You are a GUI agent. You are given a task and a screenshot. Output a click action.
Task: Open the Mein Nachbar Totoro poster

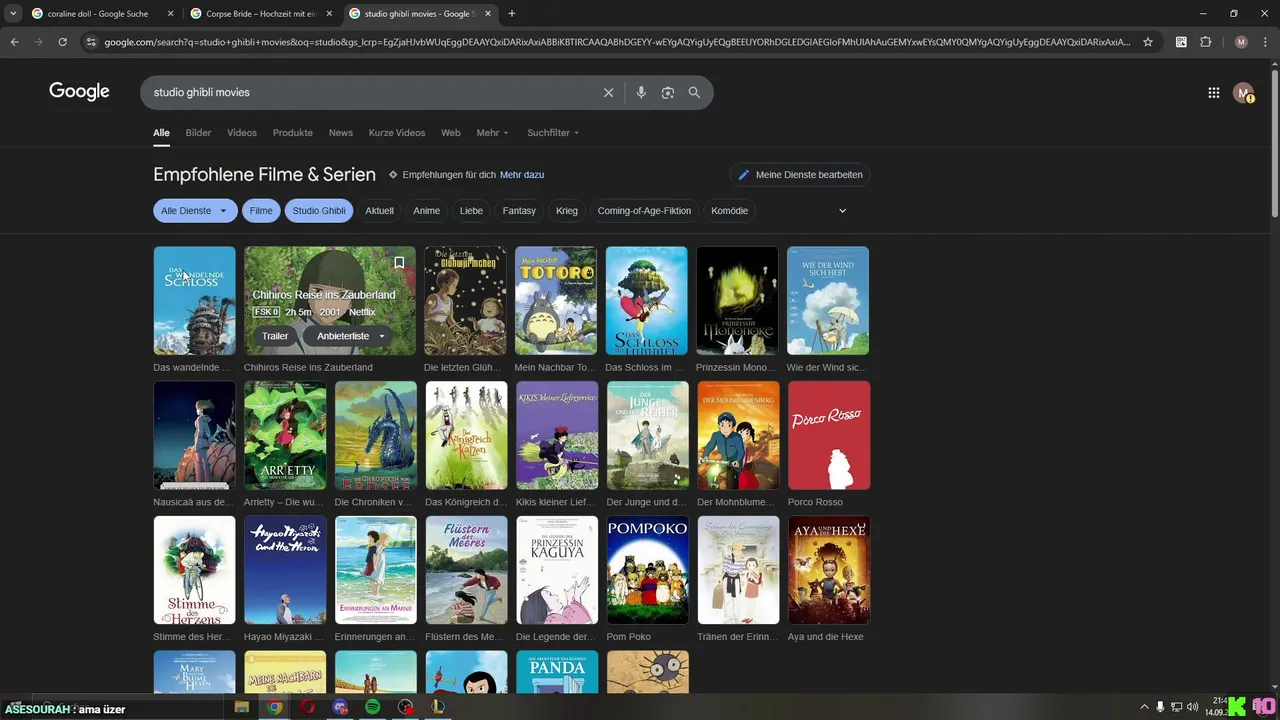click(556, 301)
